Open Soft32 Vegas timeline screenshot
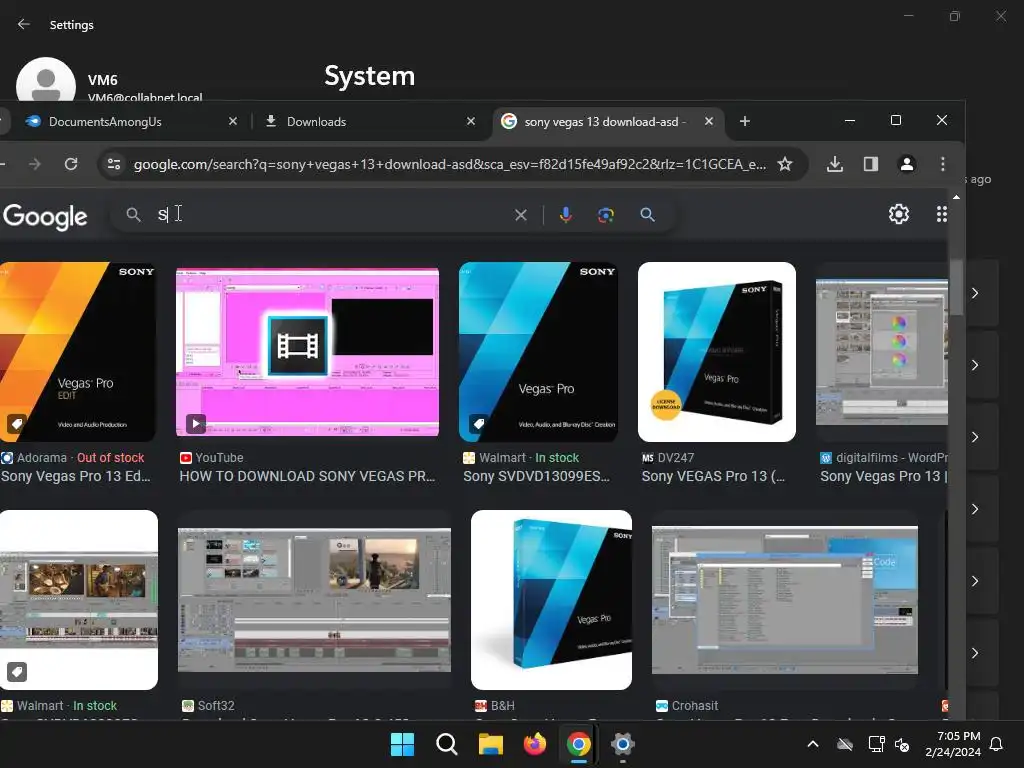 pos(314,600)
